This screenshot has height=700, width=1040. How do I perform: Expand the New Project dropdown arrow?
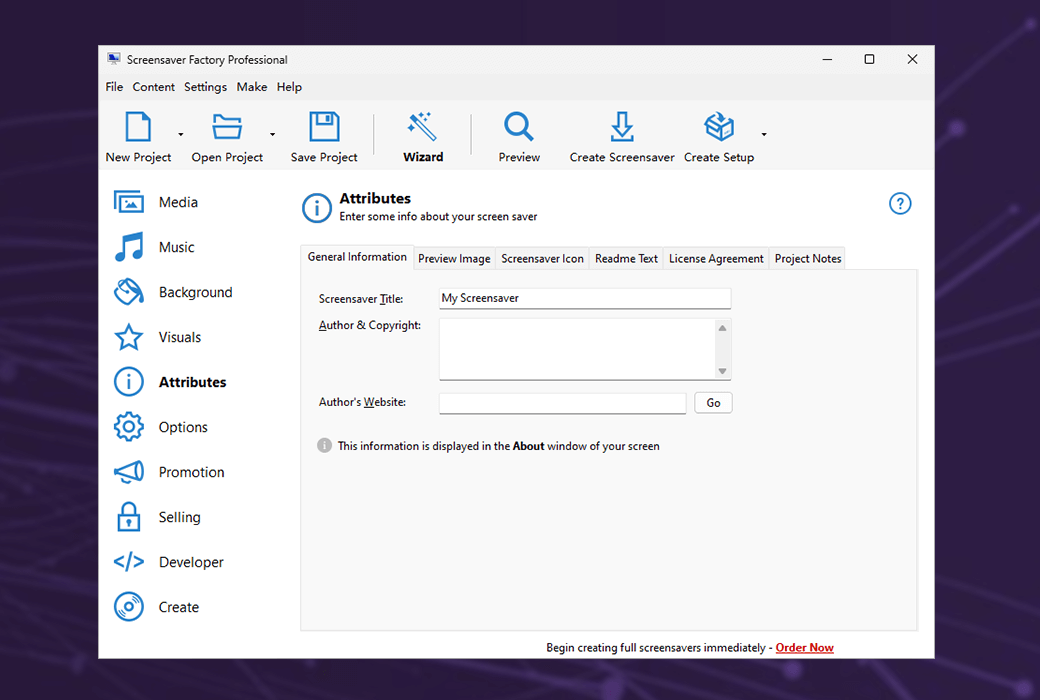180,135
